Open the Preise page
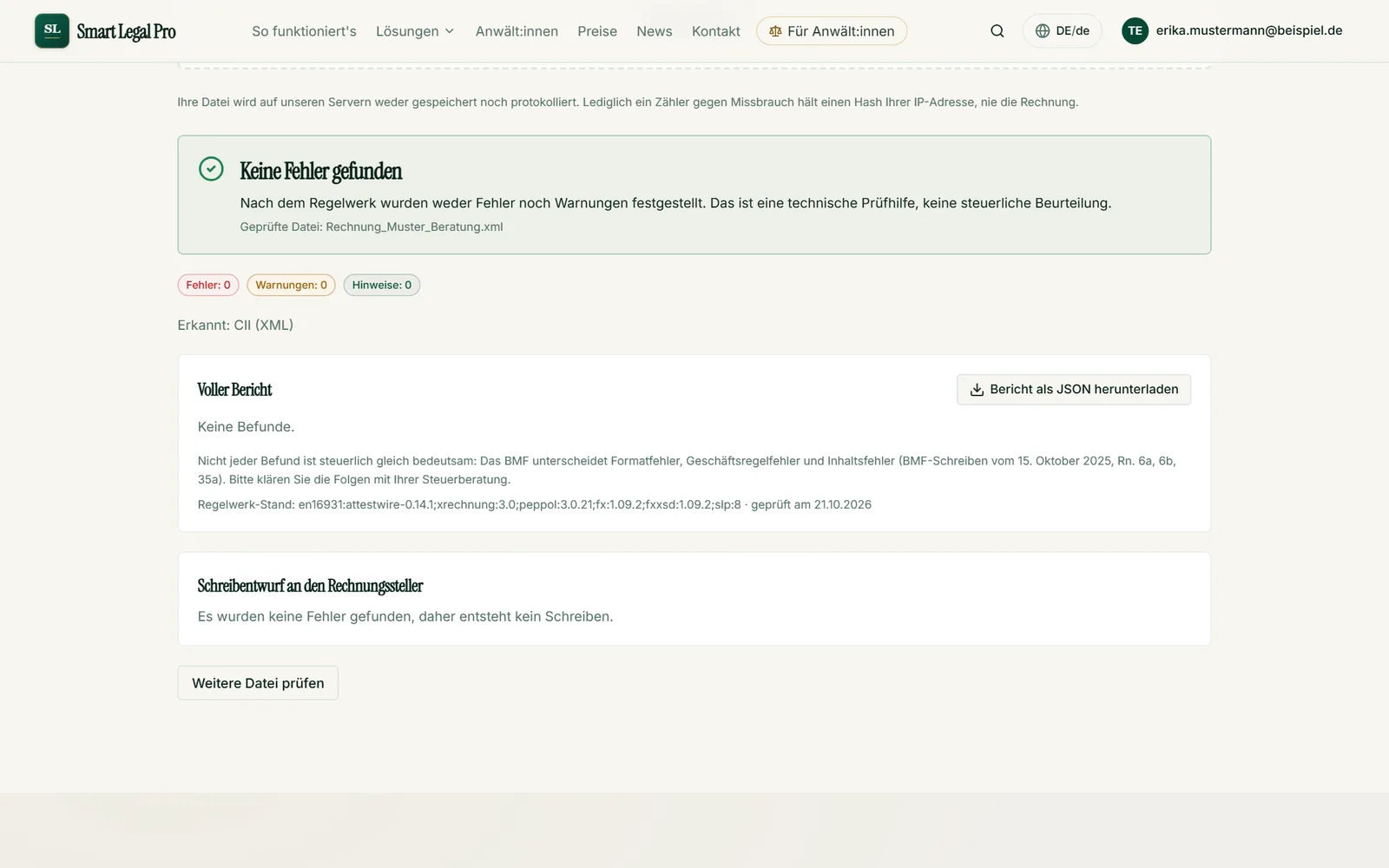1389x868 pixels. (x=597, y=31)
